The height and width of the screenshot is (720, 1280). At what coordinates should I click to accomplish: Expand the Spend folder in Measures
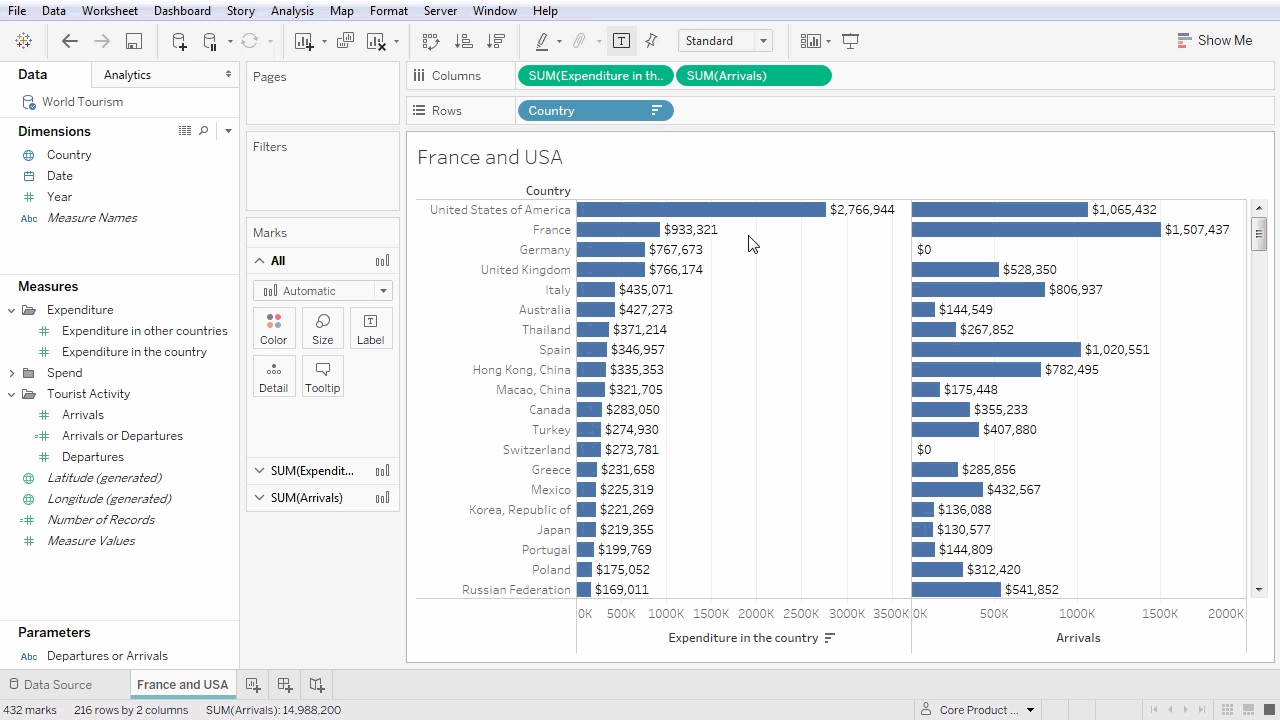tap(12, 372)
